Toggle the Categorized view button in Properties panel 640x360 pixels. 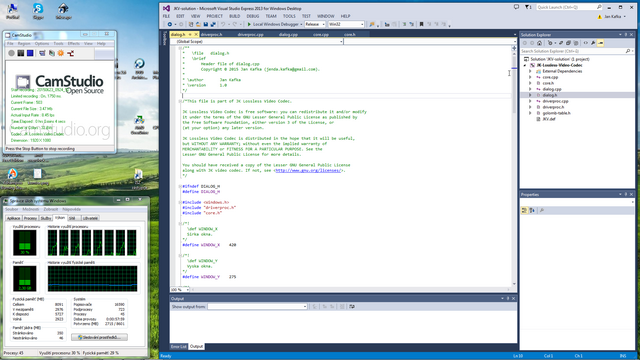tap(524, 211)
